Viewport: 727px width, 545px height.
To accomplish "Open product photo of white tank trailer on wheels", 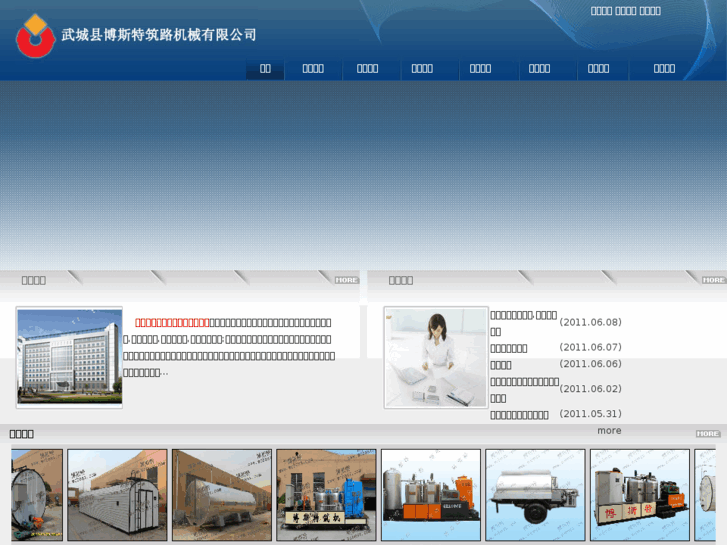I will (x=536, y=495).
